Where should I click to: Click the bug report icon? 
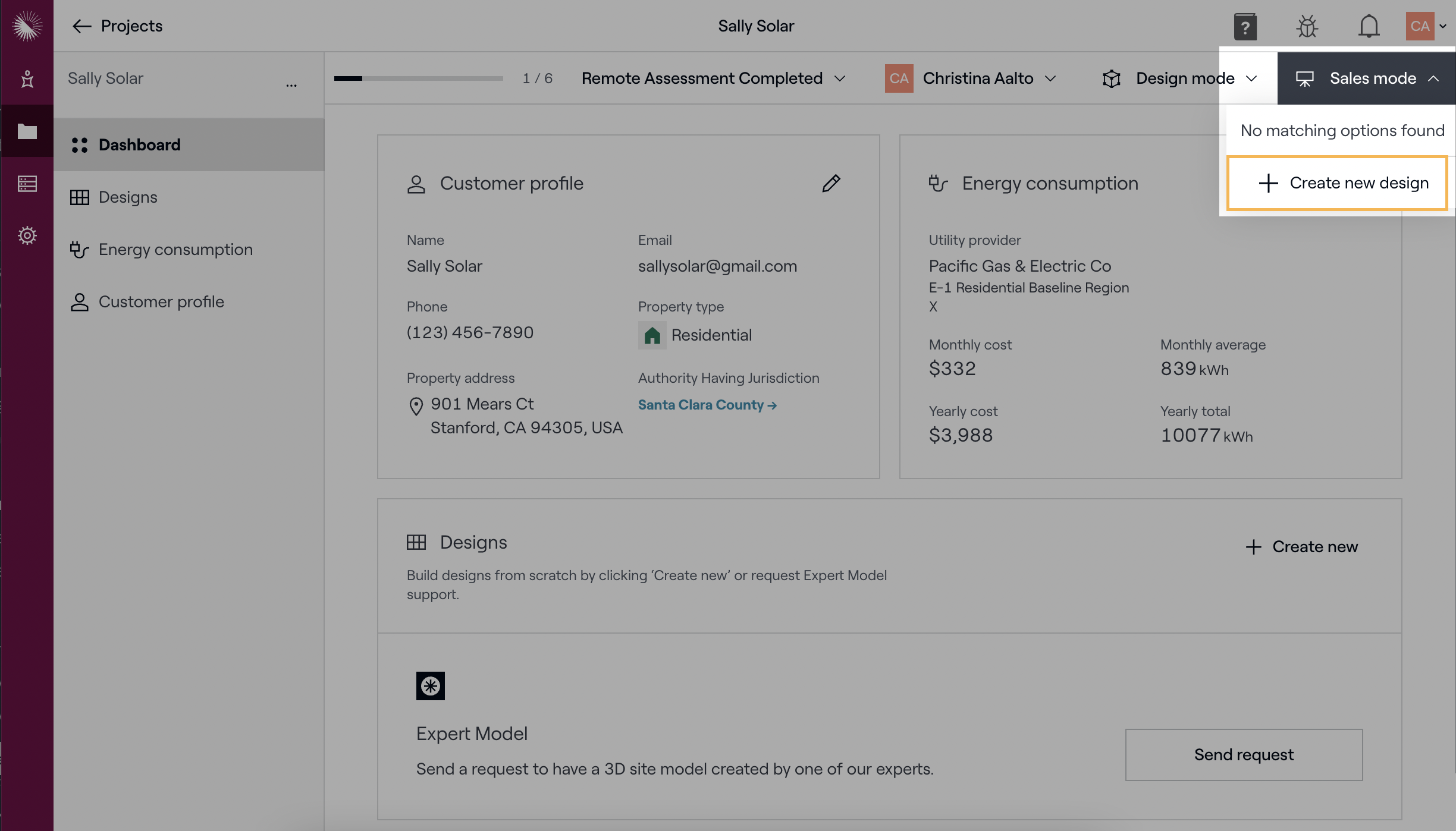click(x=1307, y=27)
